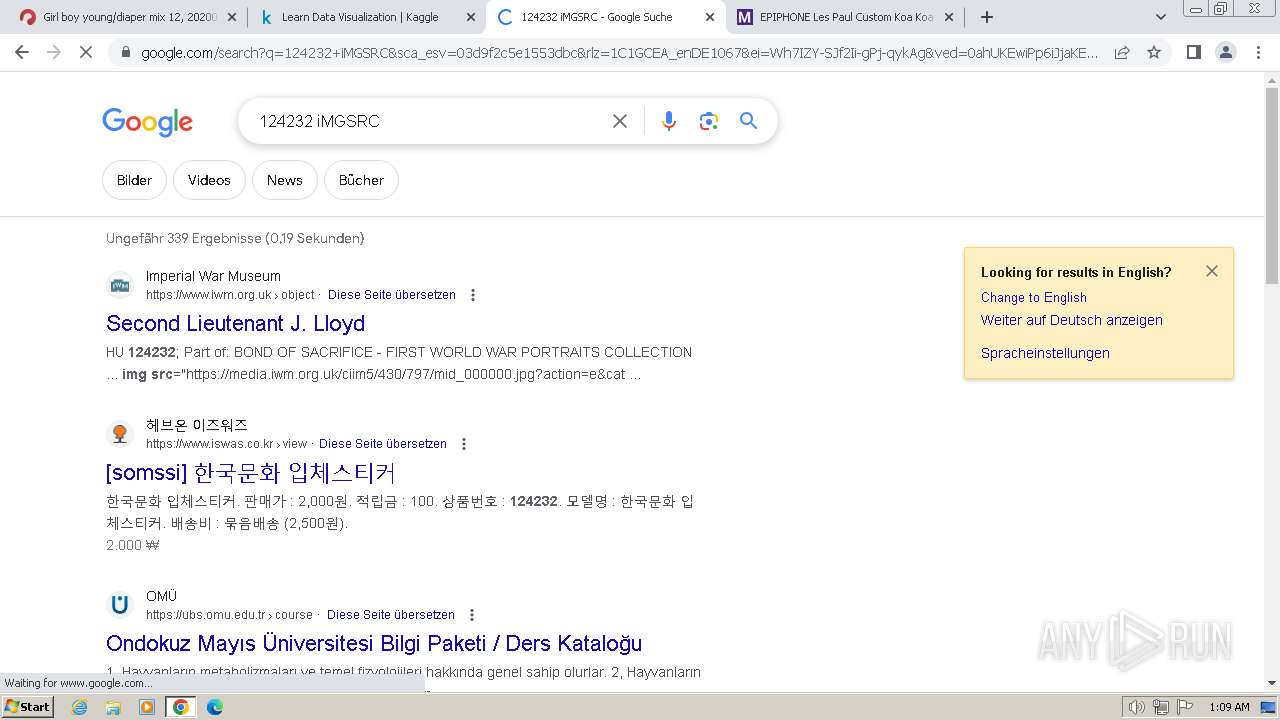Open tab search dropdown arrow
Image resolution: width=1280 pixels, height=720 pixels.
pos(1160,17)
